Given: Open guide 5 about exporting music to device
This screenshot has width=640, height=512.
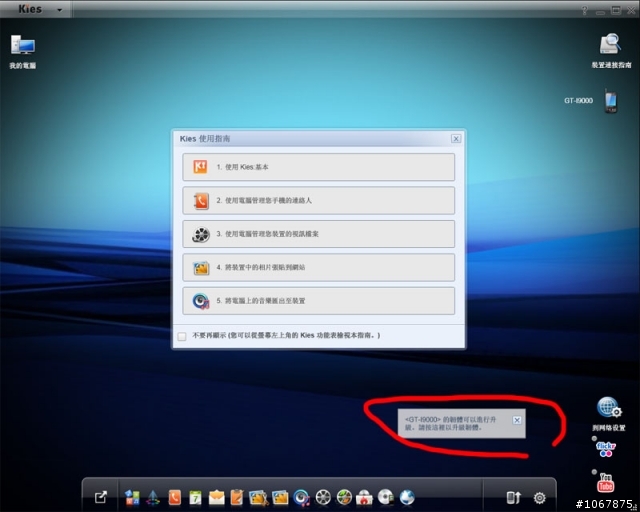Looking at the screenshot, I should point(318,301).
